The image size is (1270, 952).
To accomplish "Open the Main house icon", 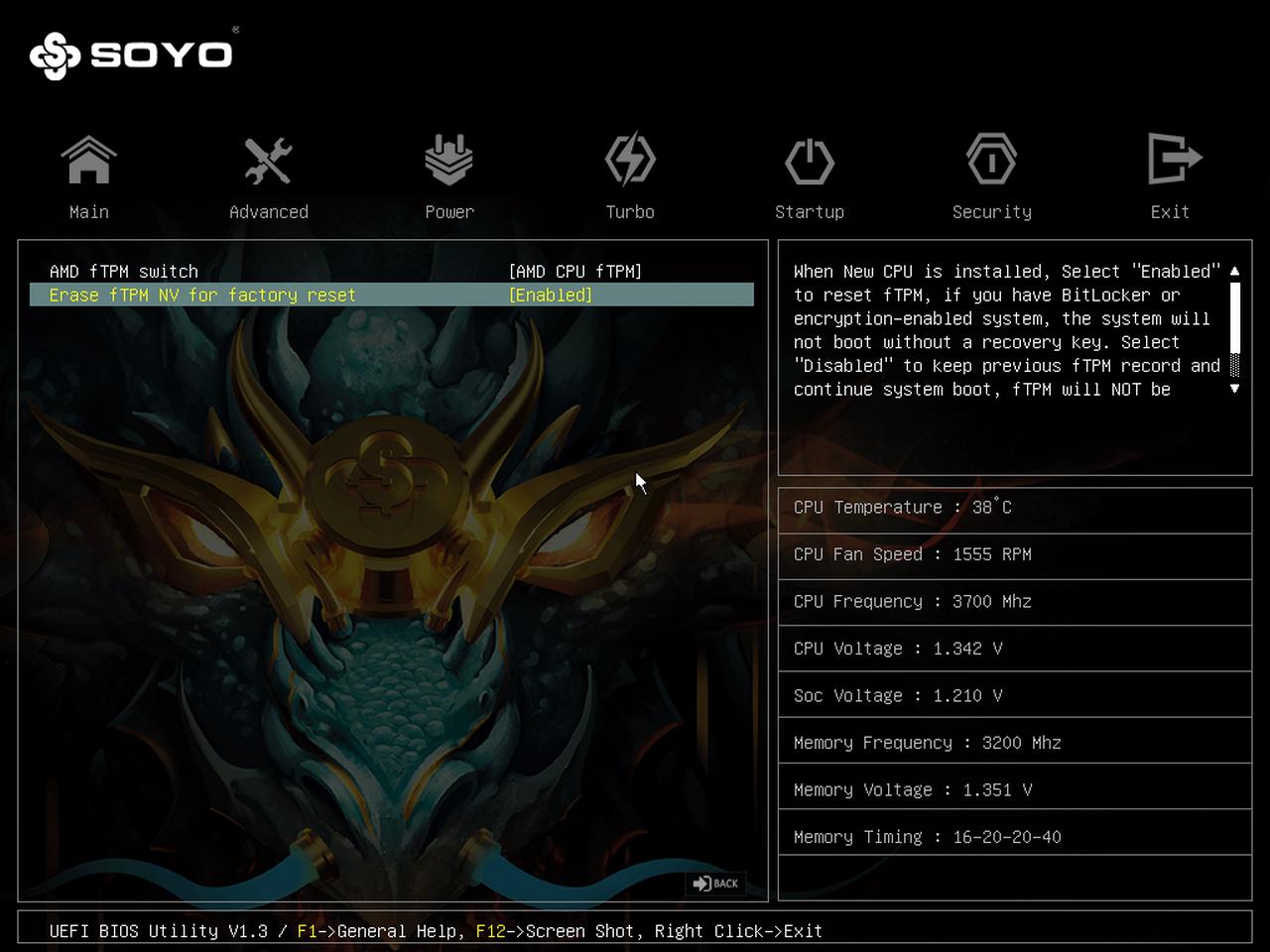I will pyautogui.click(x=88, y=161).
